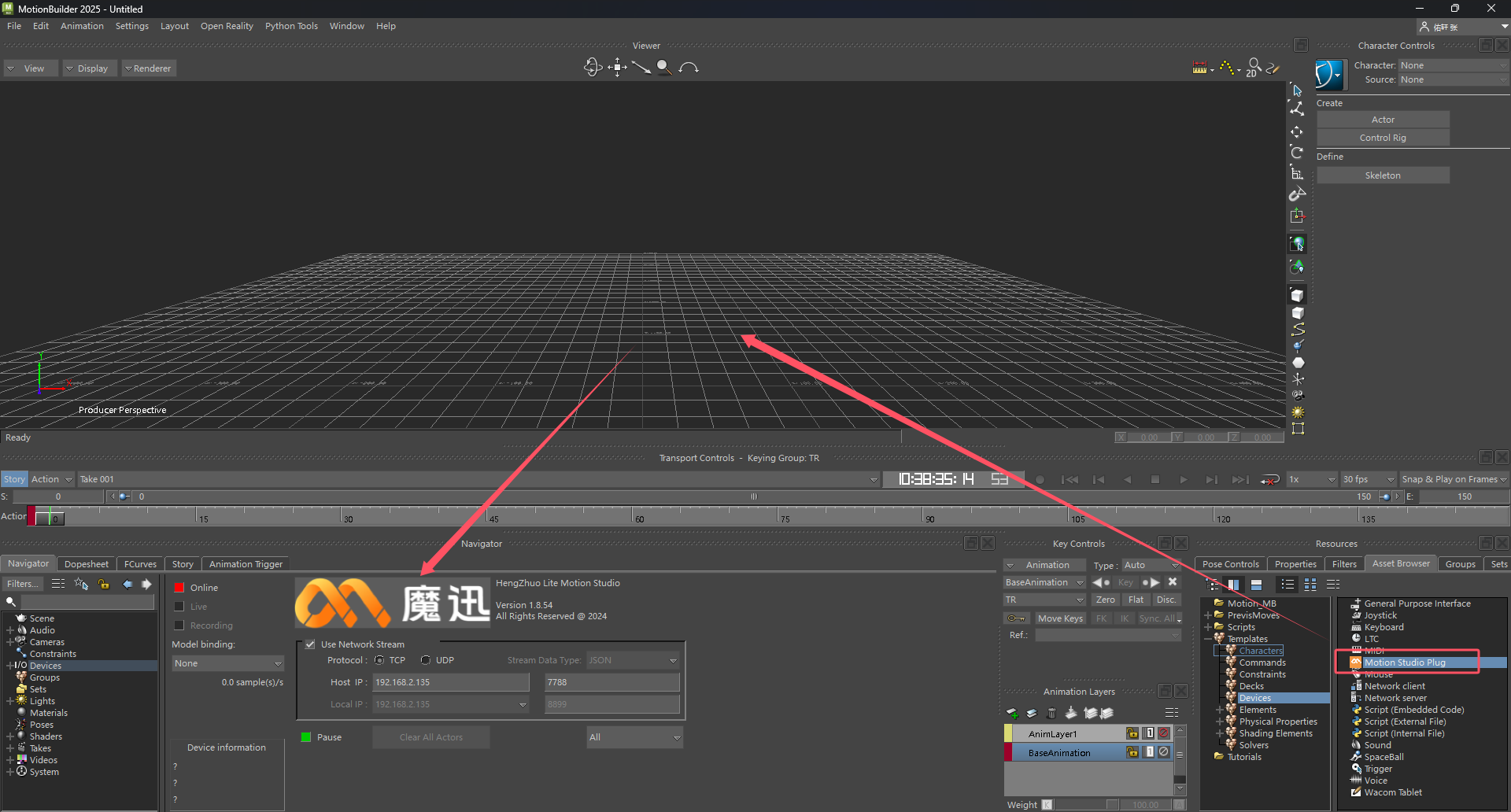
Task: Toggle the Online status box
Action: click(179, 588)
